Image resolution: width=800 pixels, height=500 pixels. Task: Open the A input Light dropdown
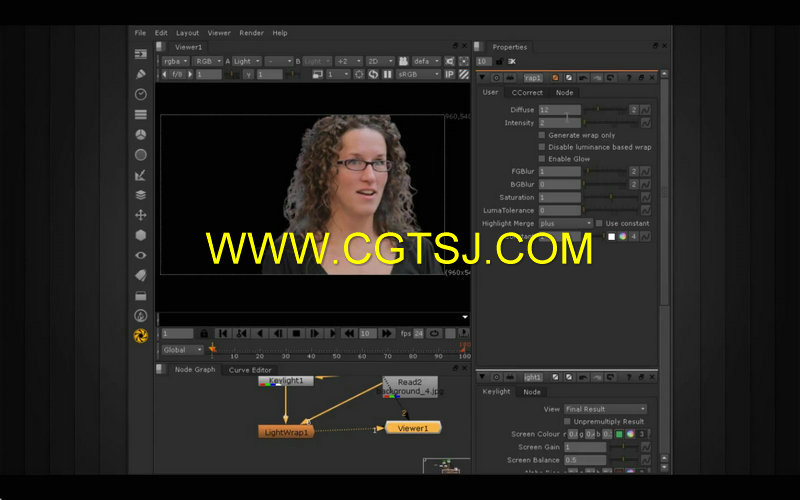click(x=247, y=61)
